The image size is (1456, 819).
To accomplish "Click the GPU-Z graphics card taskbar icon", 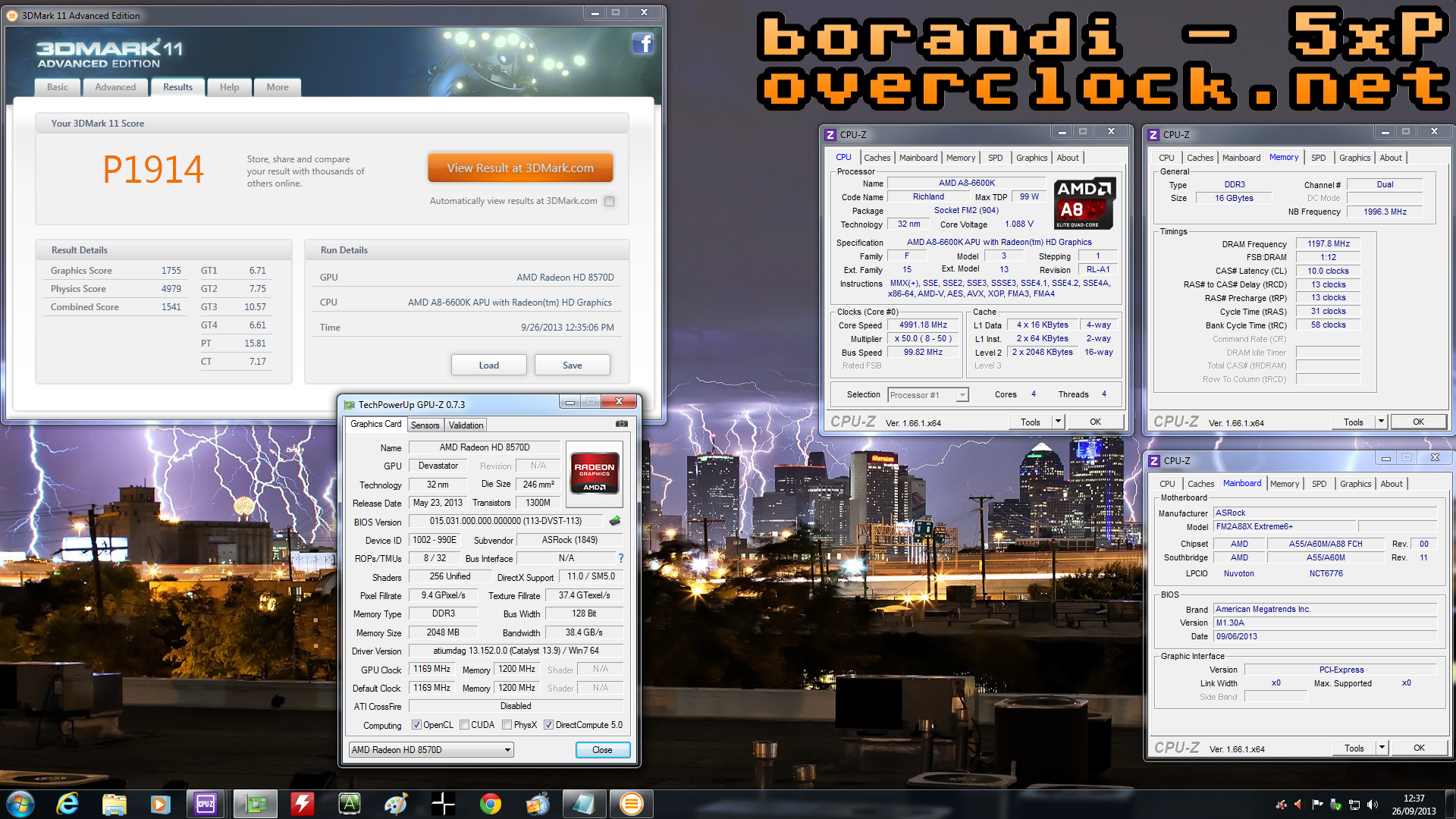I will [256, 804].
